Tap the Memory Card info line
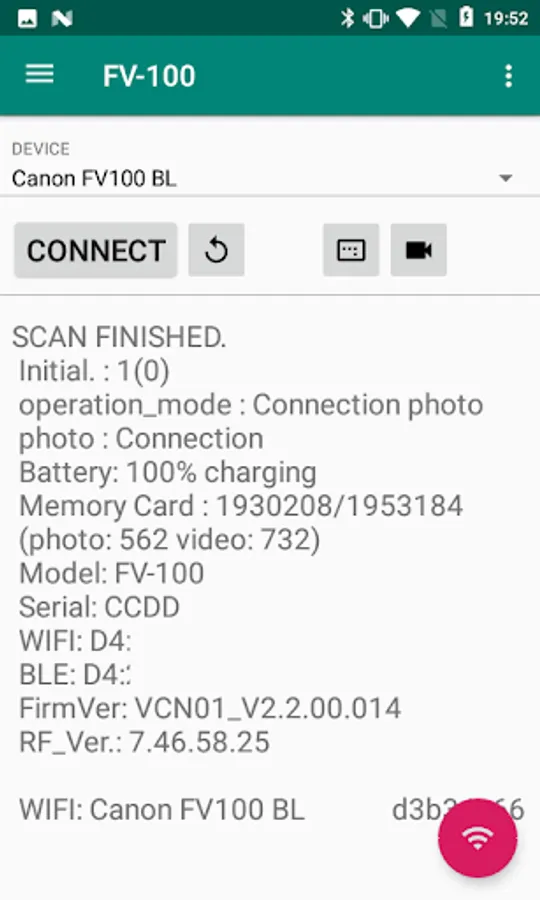Viewport: 540px width, 900px height. coord(241,506)
